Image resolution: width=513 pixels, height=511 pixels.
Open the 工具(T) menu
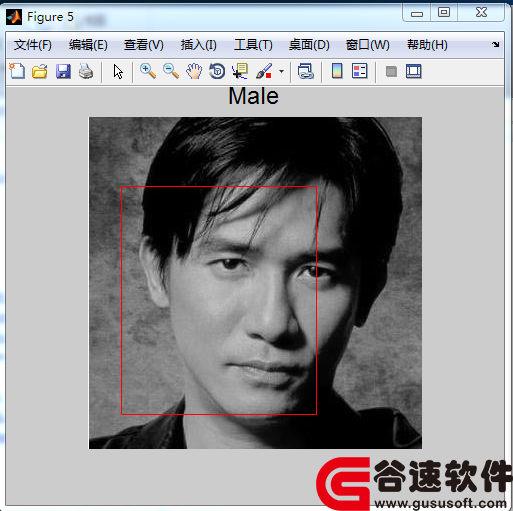coord(253,45)
